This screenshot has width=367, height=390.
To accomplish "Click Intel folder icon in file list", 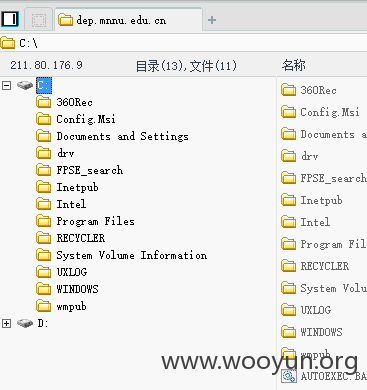I will click(288, 222).
